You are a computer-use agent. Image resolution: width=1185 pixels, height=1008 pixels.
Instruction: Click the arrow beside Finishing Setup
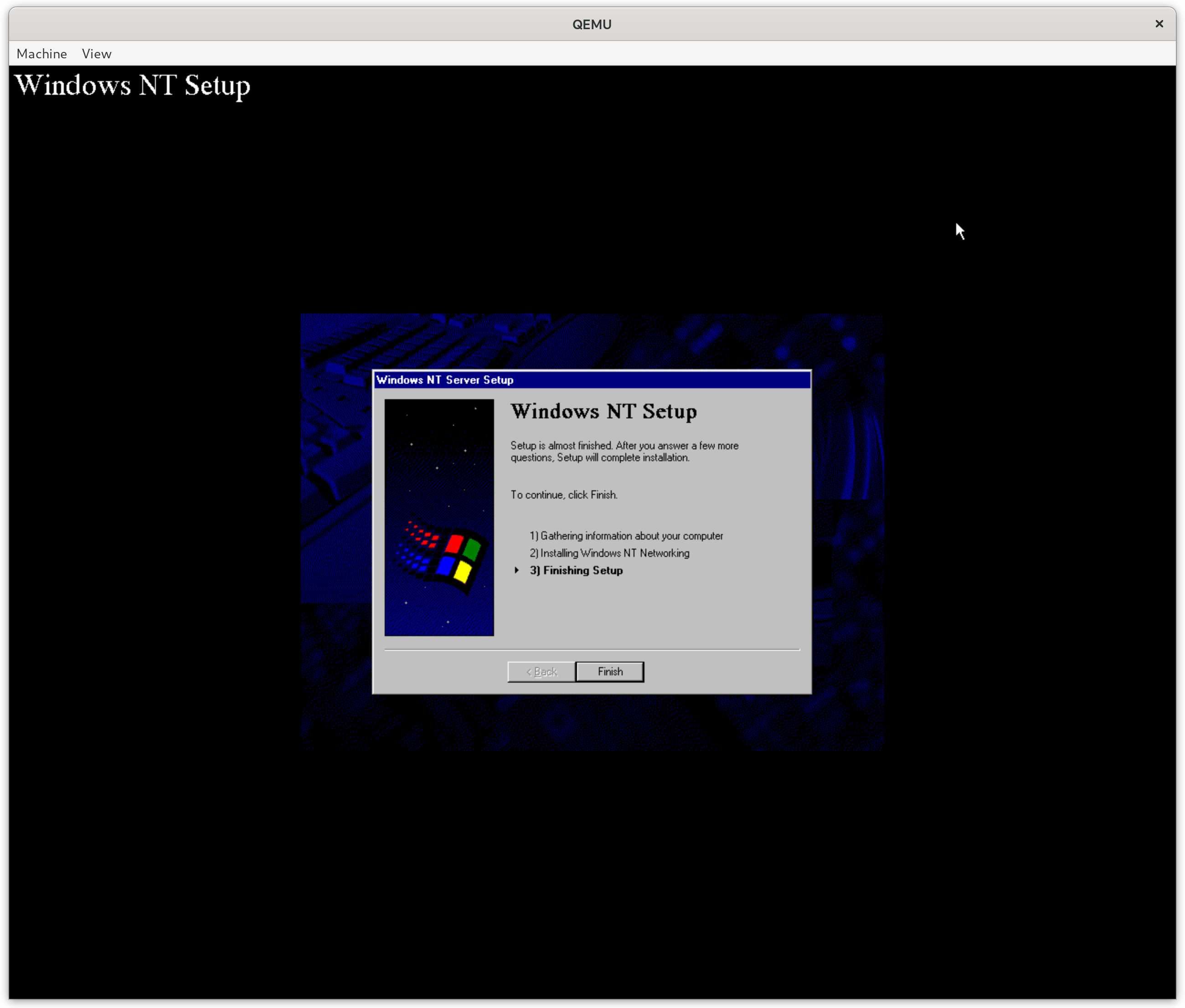coord(516,570)
